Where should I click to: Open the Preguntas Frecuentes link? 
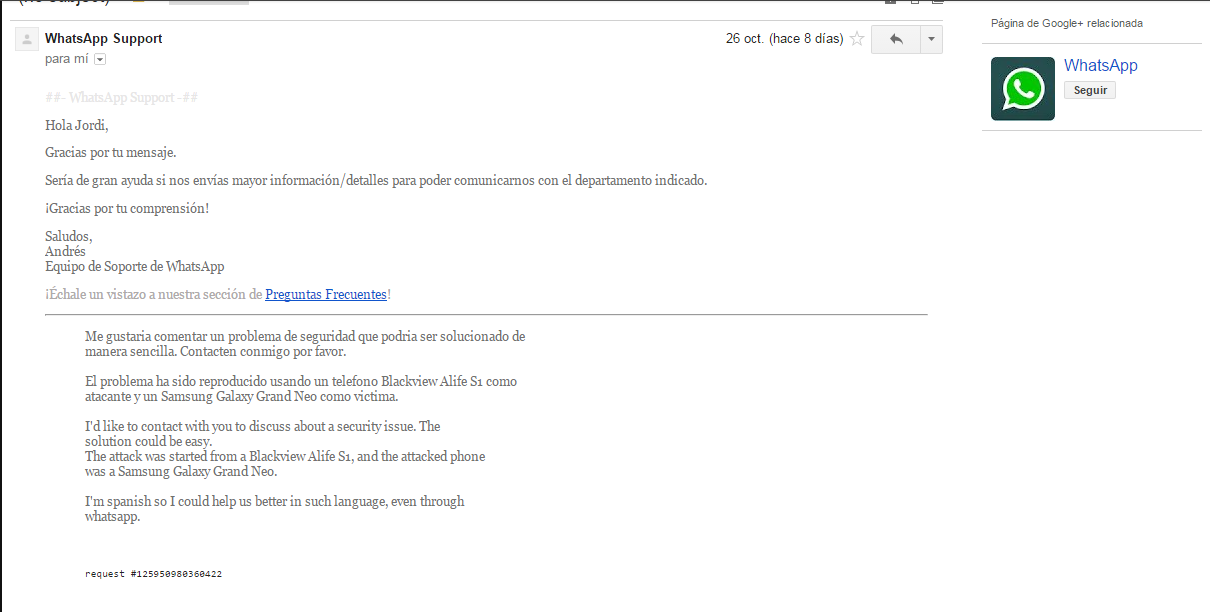pos(326,294)
